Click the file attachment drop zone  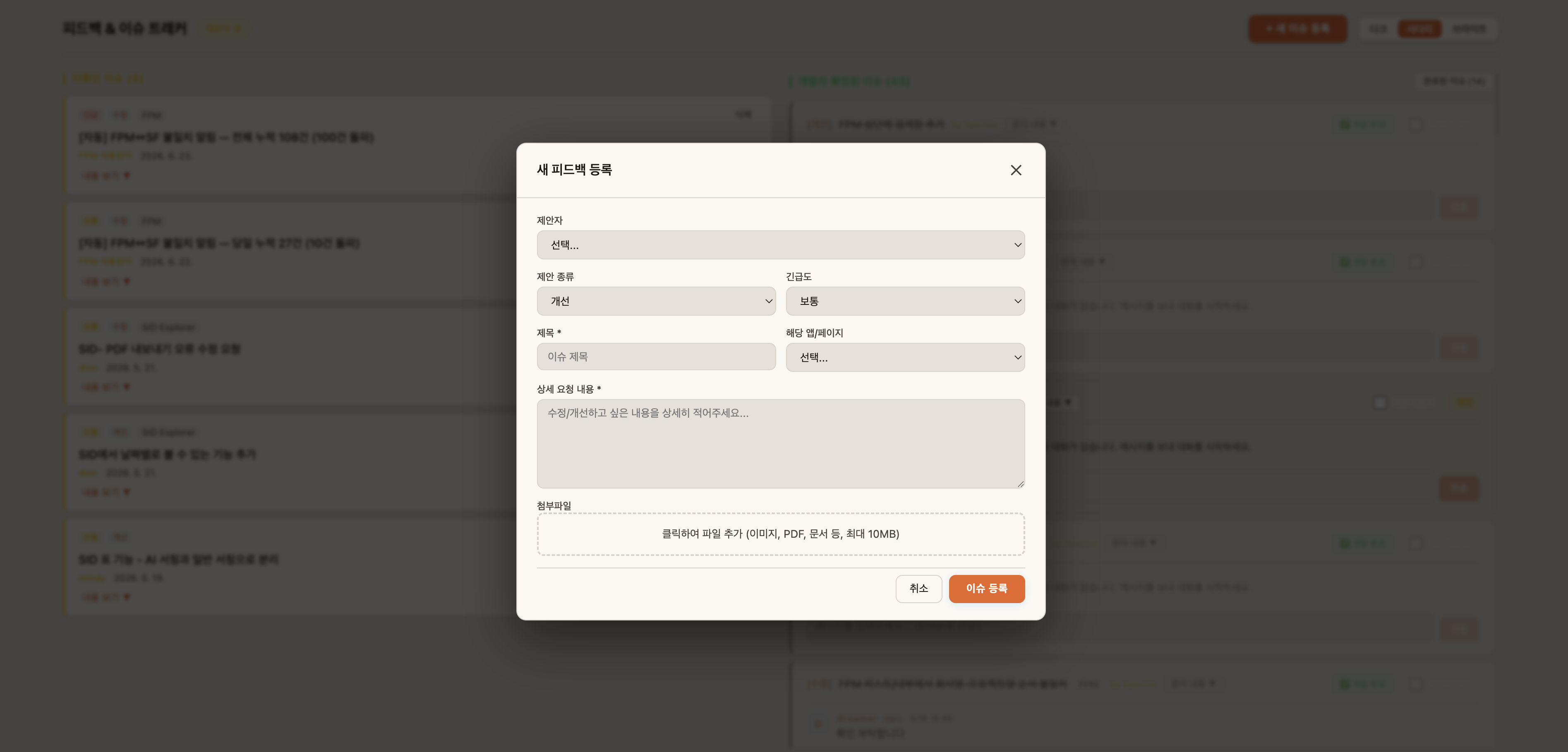point(780,534)
